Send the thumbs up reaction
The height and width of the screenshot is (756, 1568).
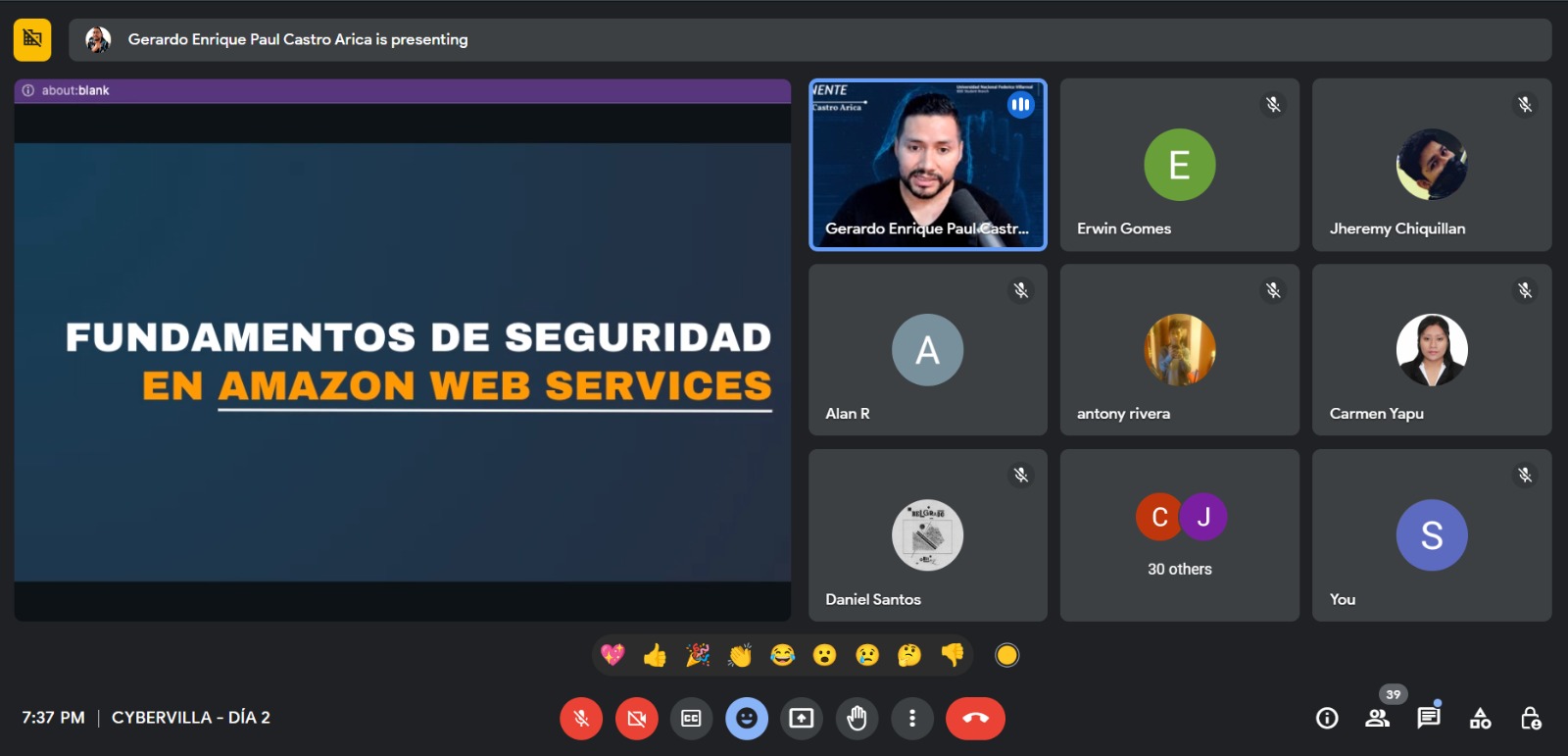click(655, 655)
